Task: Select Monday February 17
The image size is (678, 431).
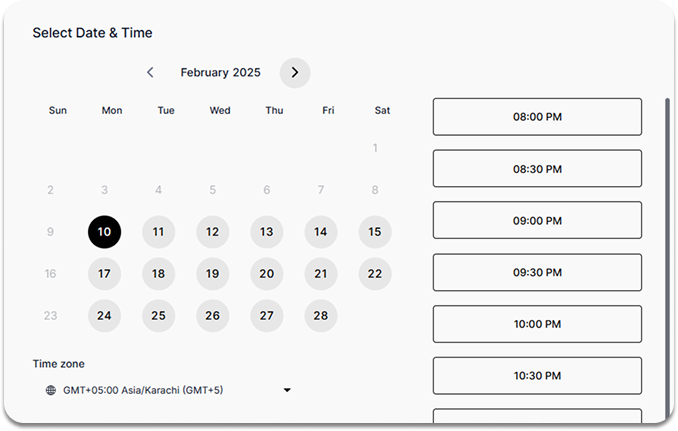Action: coord(105,274)
